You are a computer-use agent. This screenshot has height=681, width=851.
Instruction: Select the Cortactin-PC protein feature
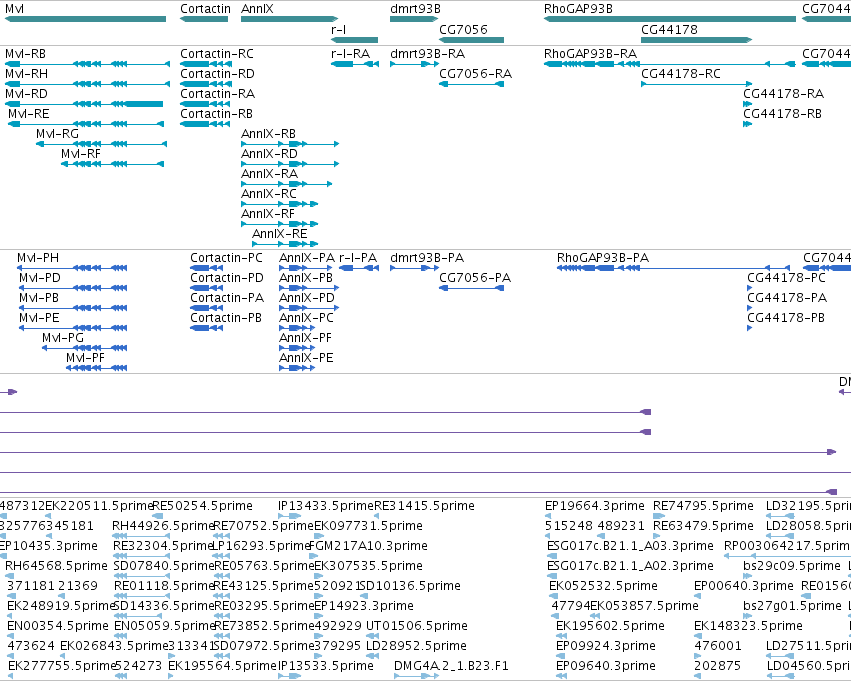[206, 268]
